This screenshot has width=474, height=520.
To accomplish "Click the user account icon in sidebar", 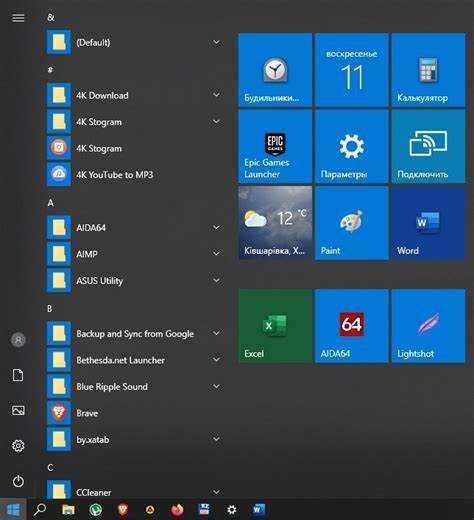I will 18,340.
